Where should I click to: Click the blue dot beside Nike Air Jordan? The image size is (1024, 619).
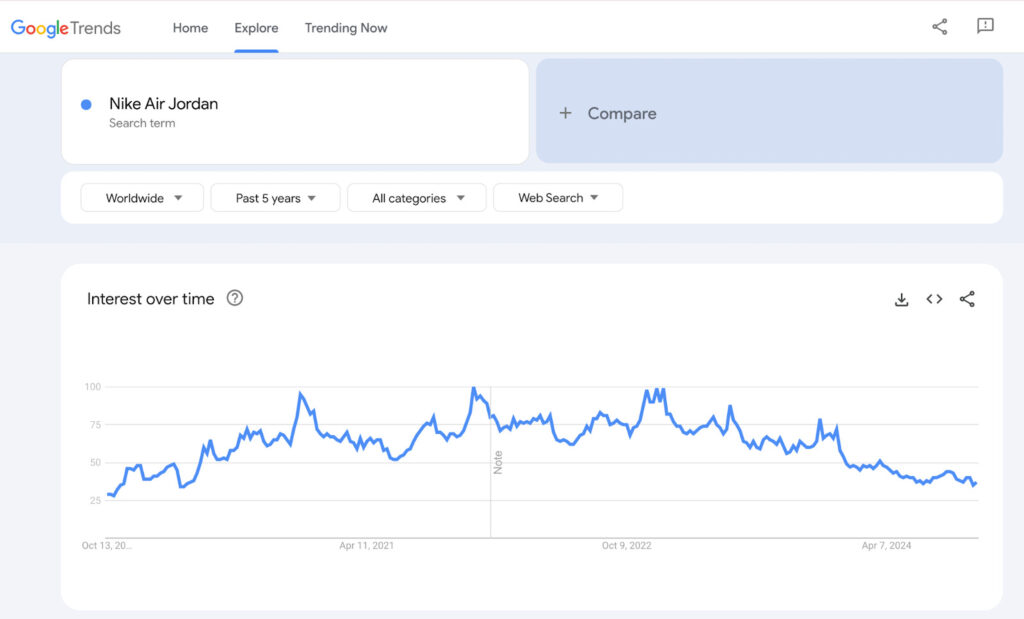85,104
